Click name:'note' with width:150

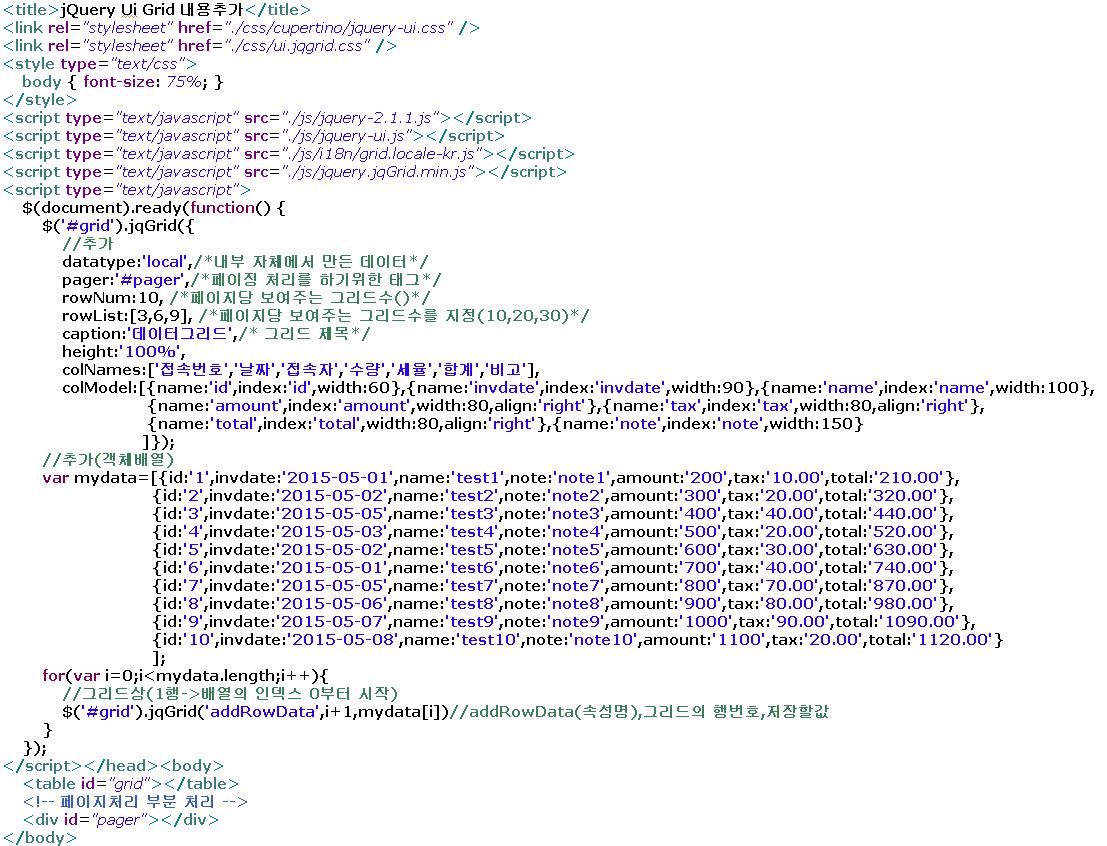point(709,424)
